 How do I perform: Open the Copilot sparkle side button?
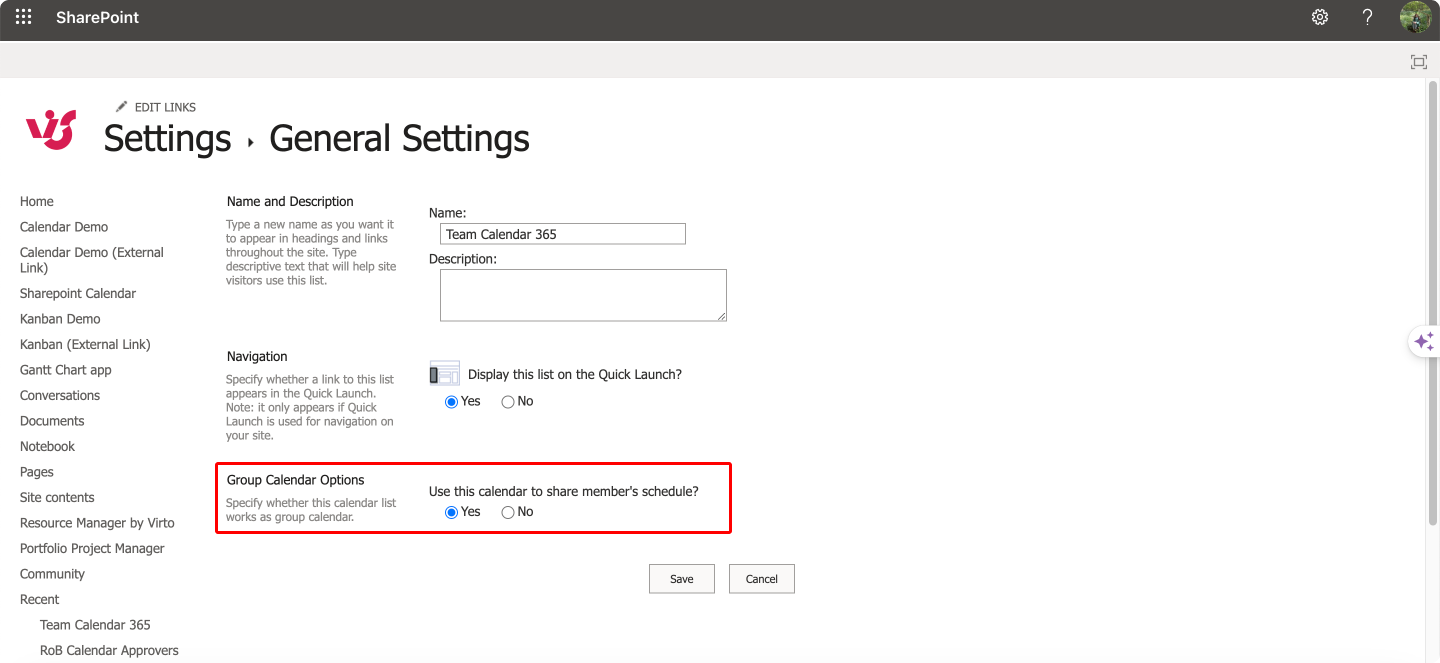(x=1424, y=341)
